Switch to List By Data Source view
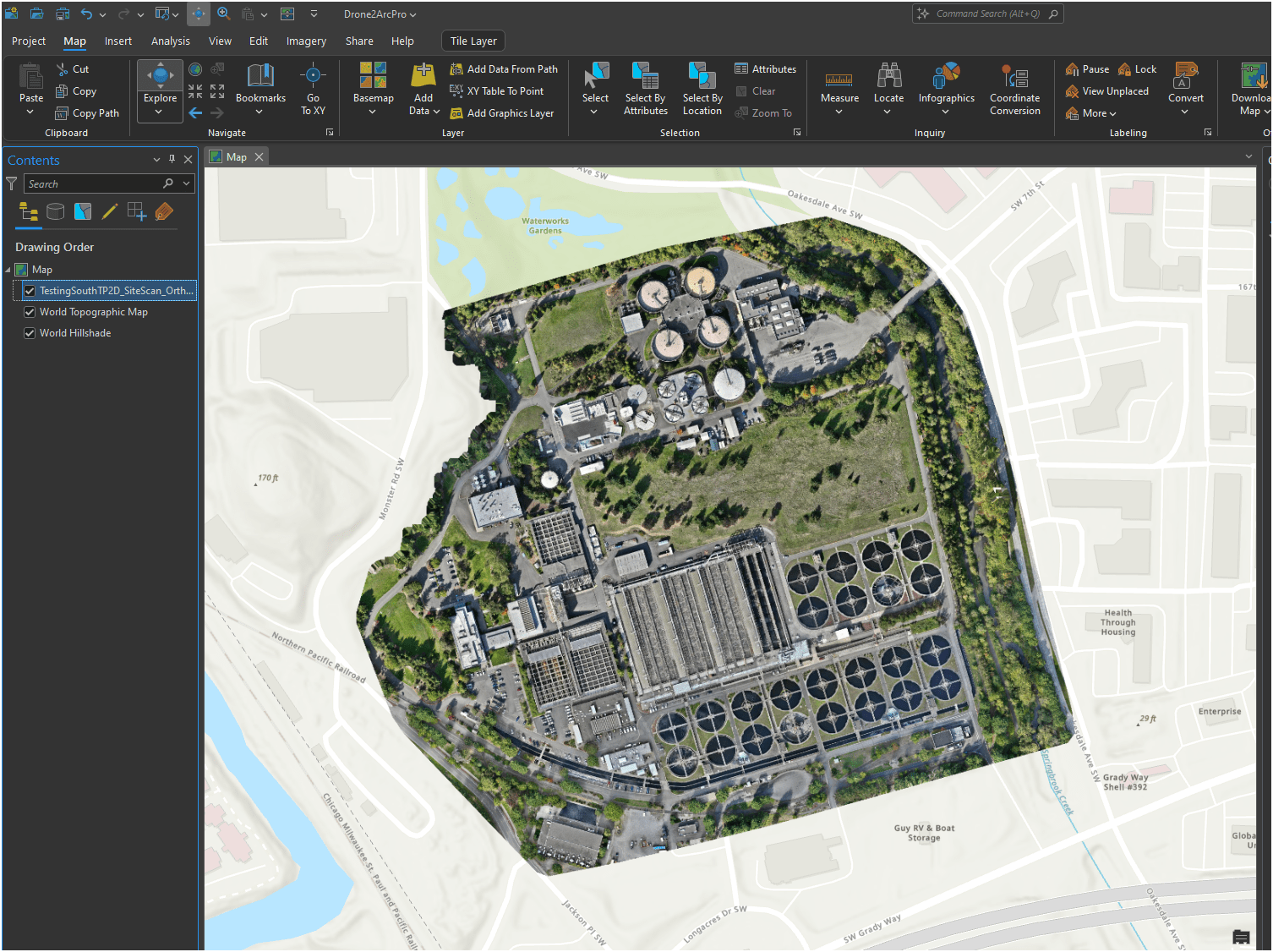The image size is (1273, 952). coord(56,212)
